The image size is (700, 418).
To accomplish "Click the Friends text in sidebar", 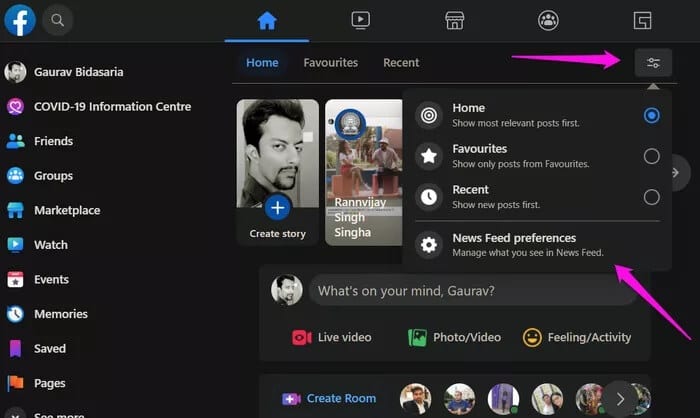I will coord(54,141).
